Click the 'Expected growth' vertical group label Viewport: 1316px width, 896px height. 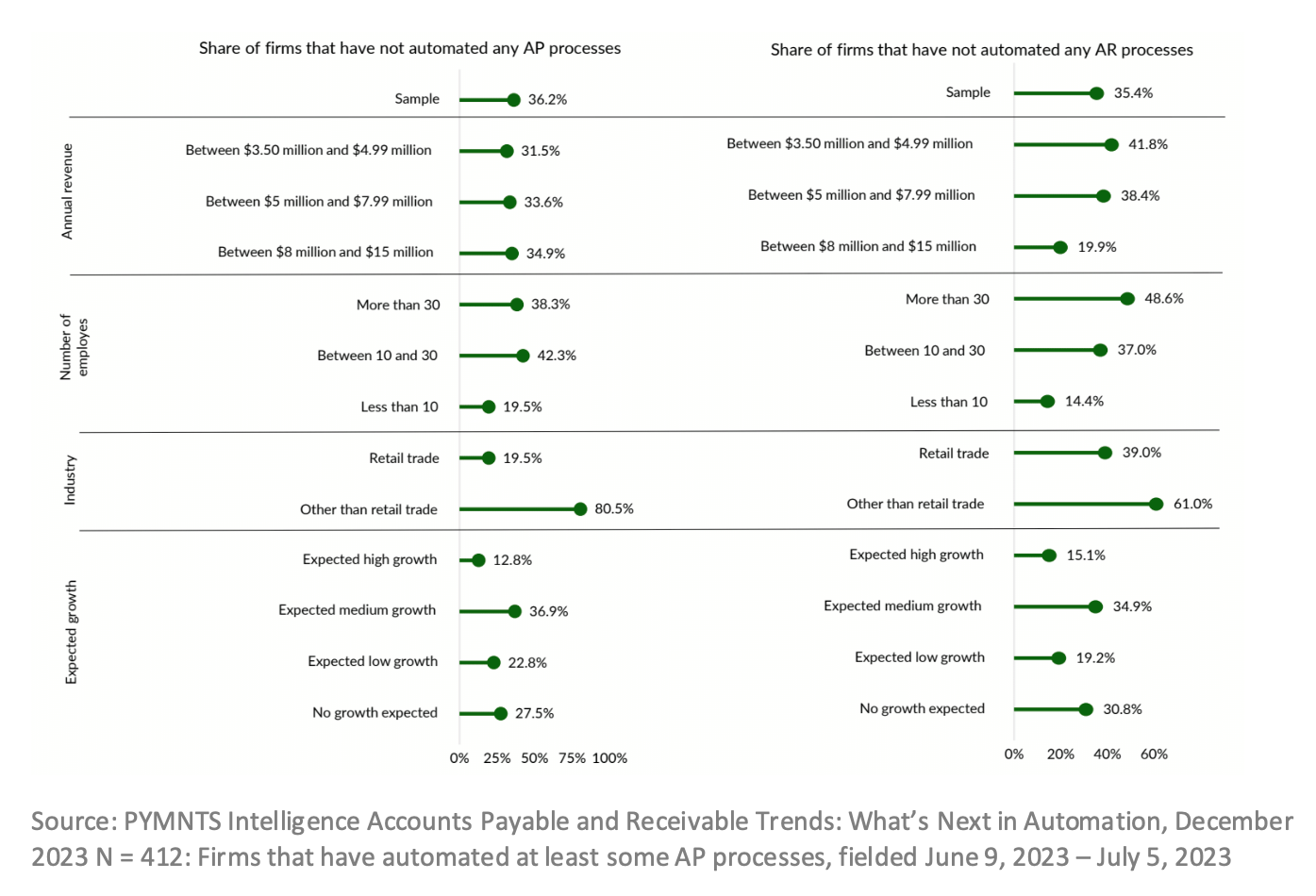71,632
